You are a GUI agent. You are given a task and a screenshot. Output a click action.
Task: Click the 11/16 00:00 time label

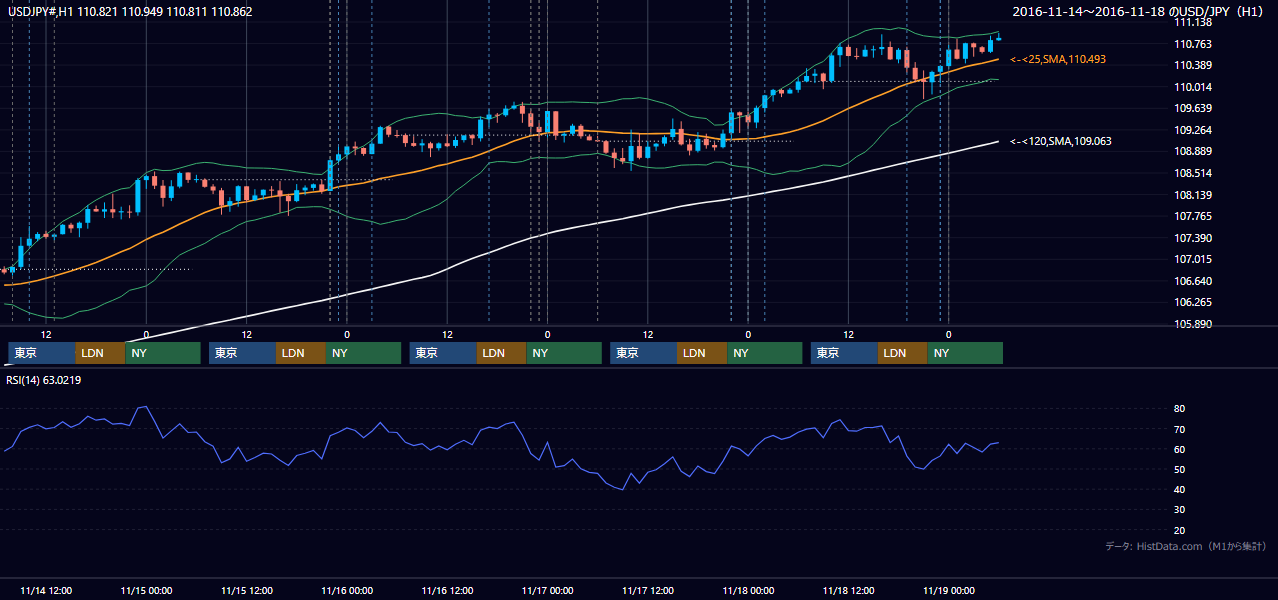coord(347,590)
